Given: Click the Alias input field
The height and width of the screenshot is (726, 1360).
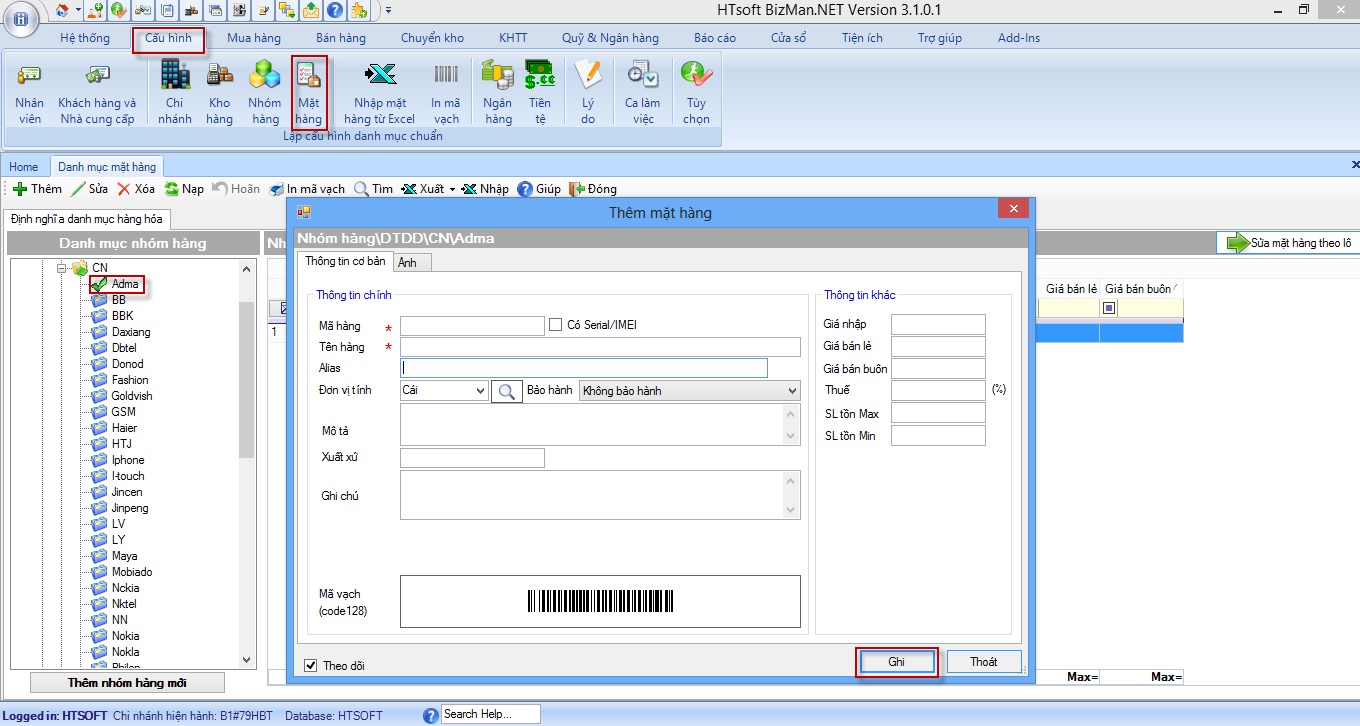Looking at the screenshot, I should coord(584,368).
